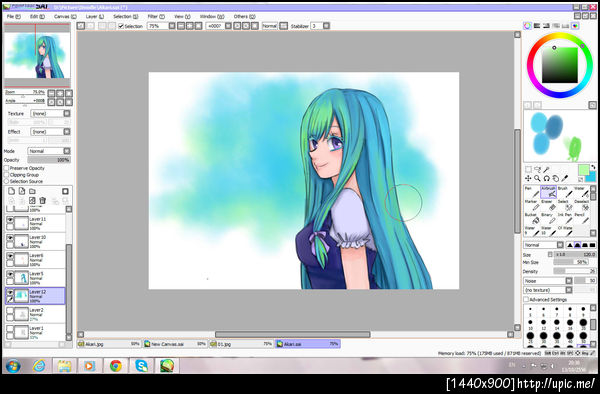Open Internet Explorer from the taskbar
The image size is (600, 394).
[x=39, y=366]
